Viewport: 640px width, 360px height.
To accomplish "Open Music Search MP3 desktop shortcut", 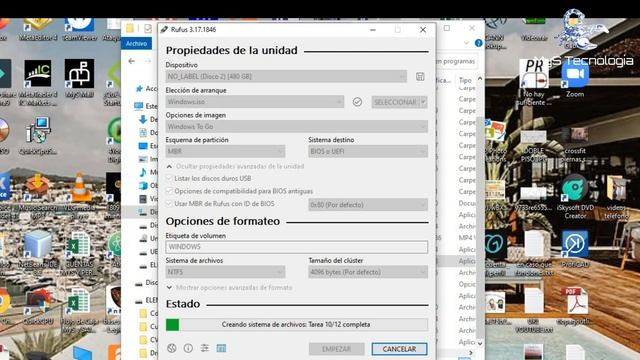I will (x=37, y=195).
